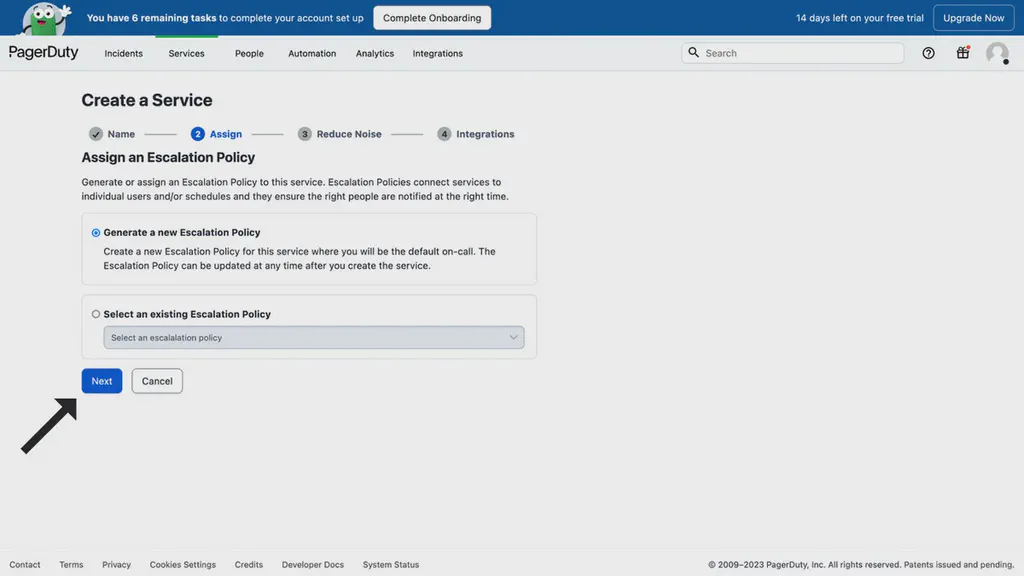The height and width of the screenshot is (576, 1024).
Task: Open help via the question mark icon
Action: point(928,53)
